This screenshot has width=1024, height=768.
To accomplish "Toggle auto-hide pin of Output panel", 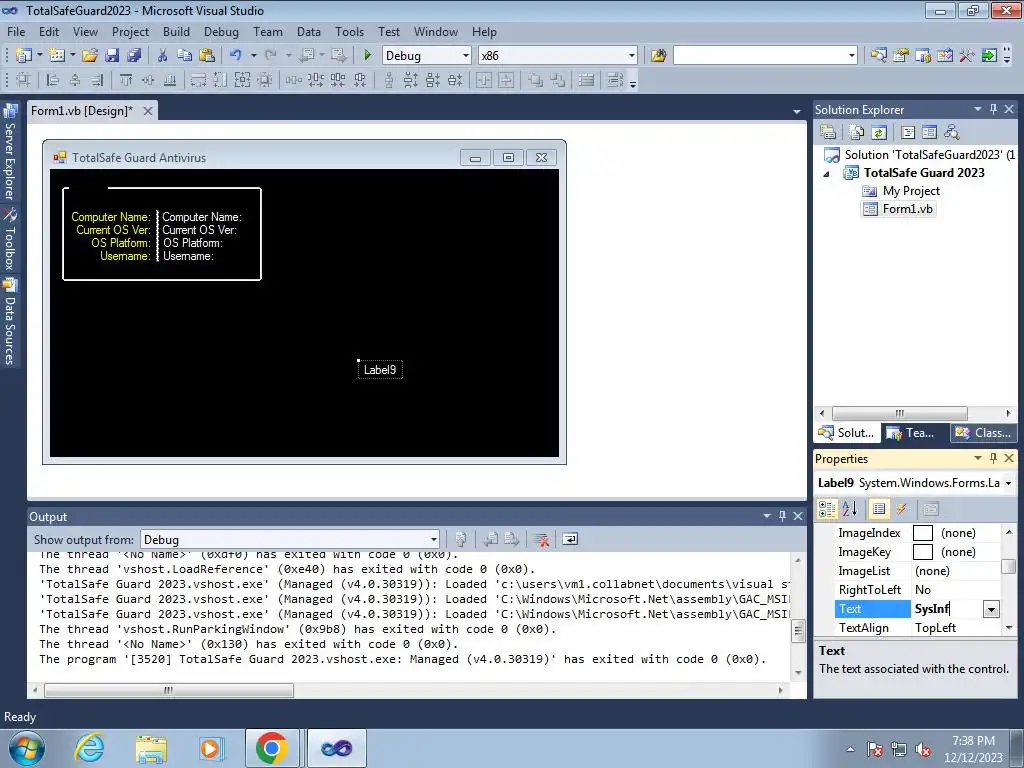I will (782, 516).
